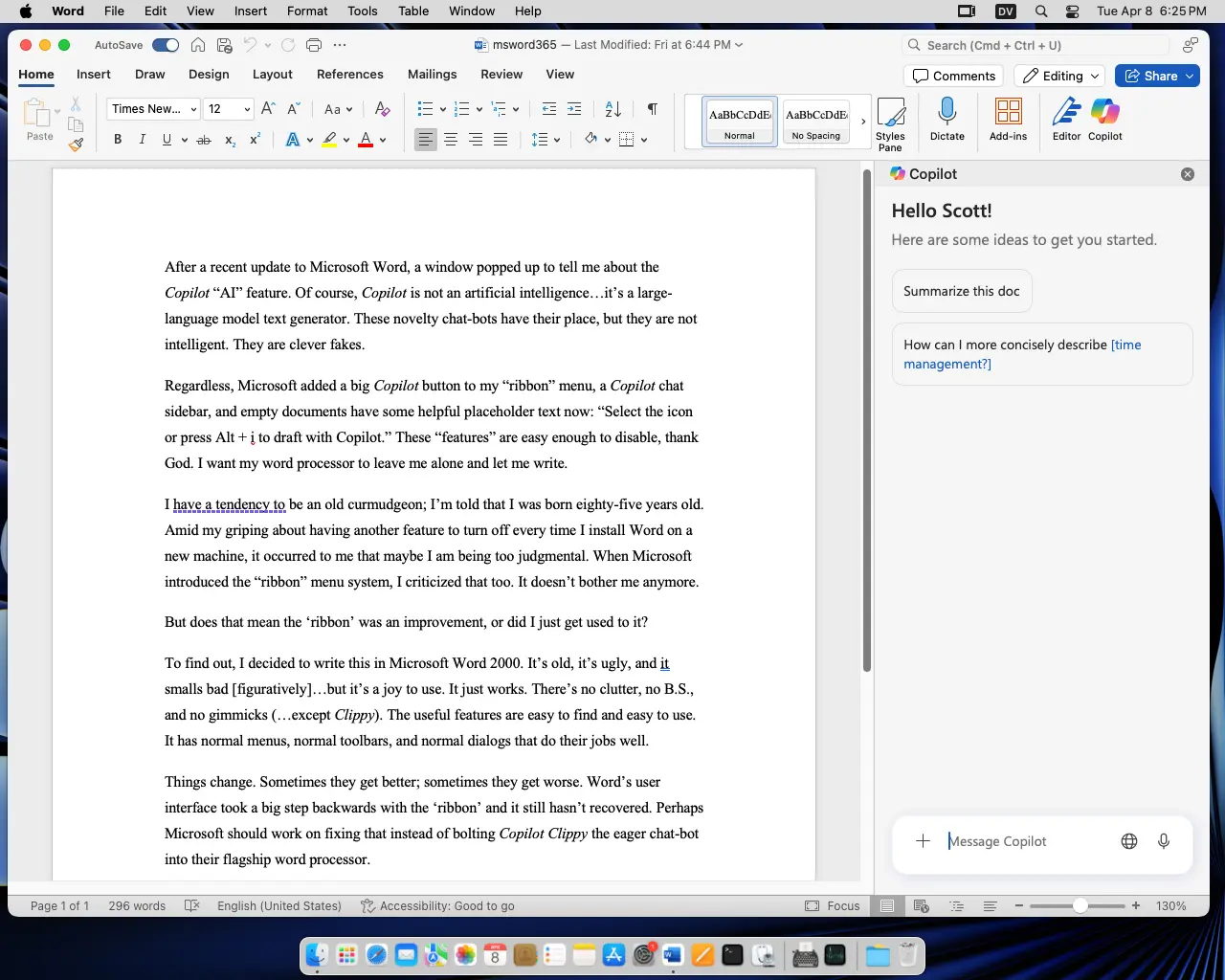Click the Dictate microphone icon
Viewport: 1225px width, 980px height.
click(x=947, y=113)
